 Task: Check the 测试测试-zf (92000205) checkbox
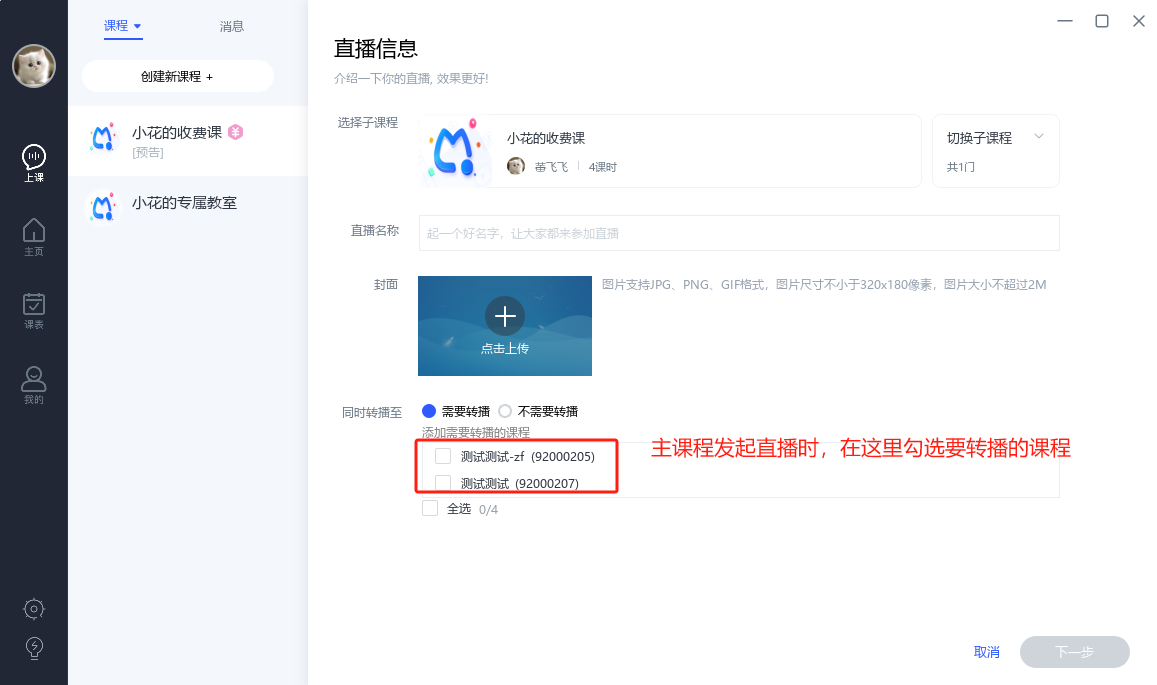pyautogui.click(x=443, y=456)
